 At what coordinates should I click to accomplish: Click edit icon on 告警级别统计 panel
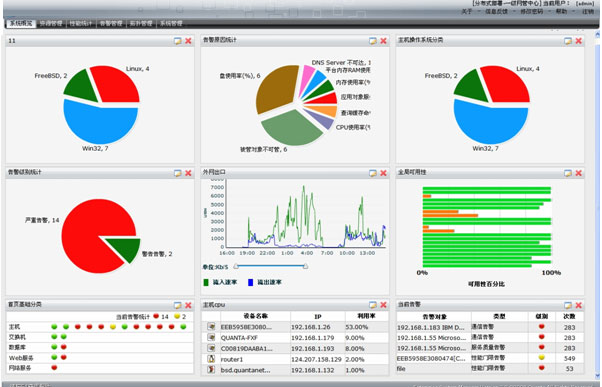coord(177,173)
